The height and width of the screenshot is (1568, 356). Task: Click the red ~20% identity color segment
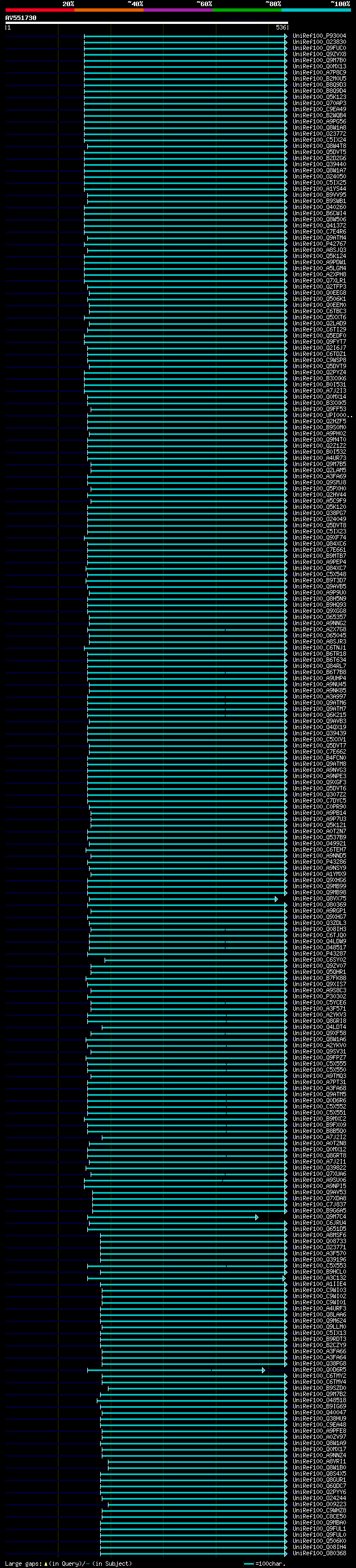pos(39,10)
